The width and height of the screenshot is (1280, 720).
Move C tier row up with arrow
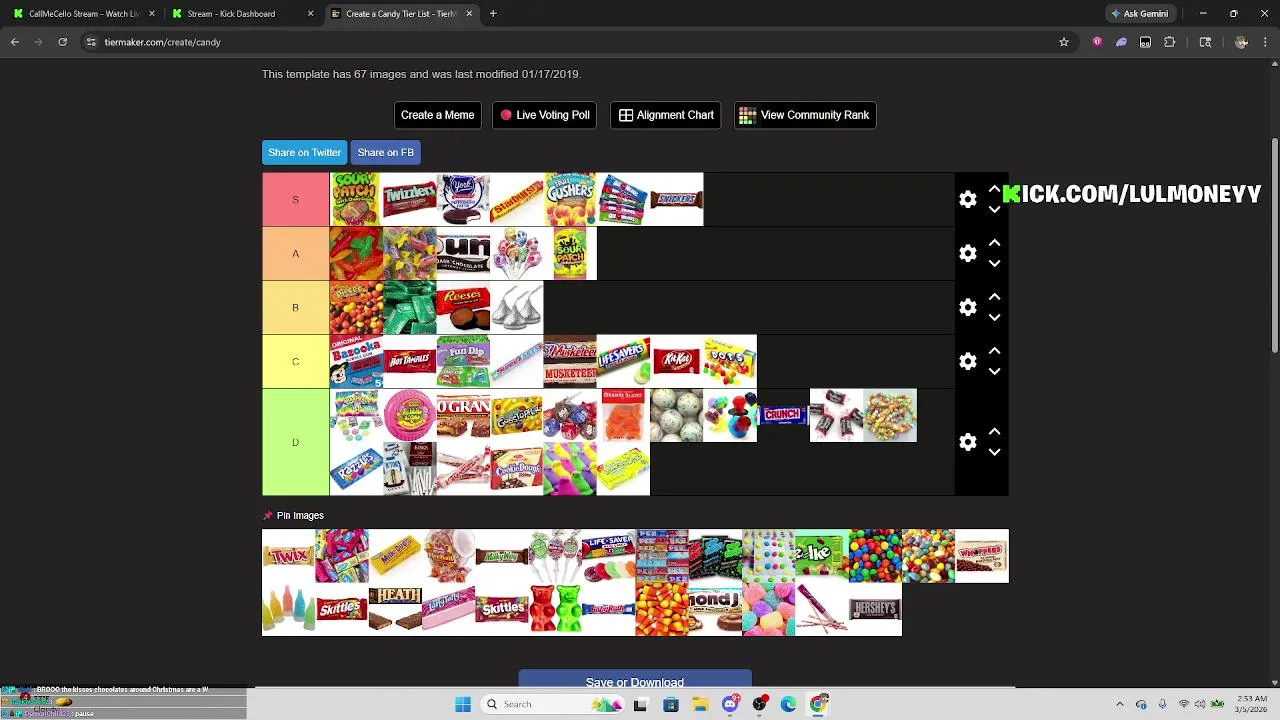point(994,351)
